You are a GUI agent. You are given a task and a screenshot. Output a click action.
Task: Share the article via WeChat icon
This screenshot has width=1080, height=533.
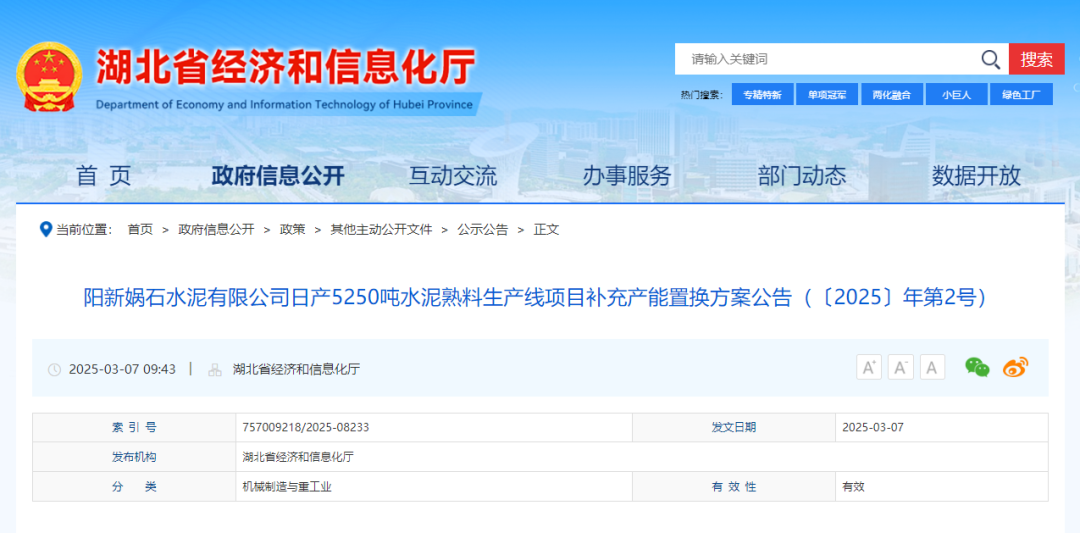coord(977,367)
